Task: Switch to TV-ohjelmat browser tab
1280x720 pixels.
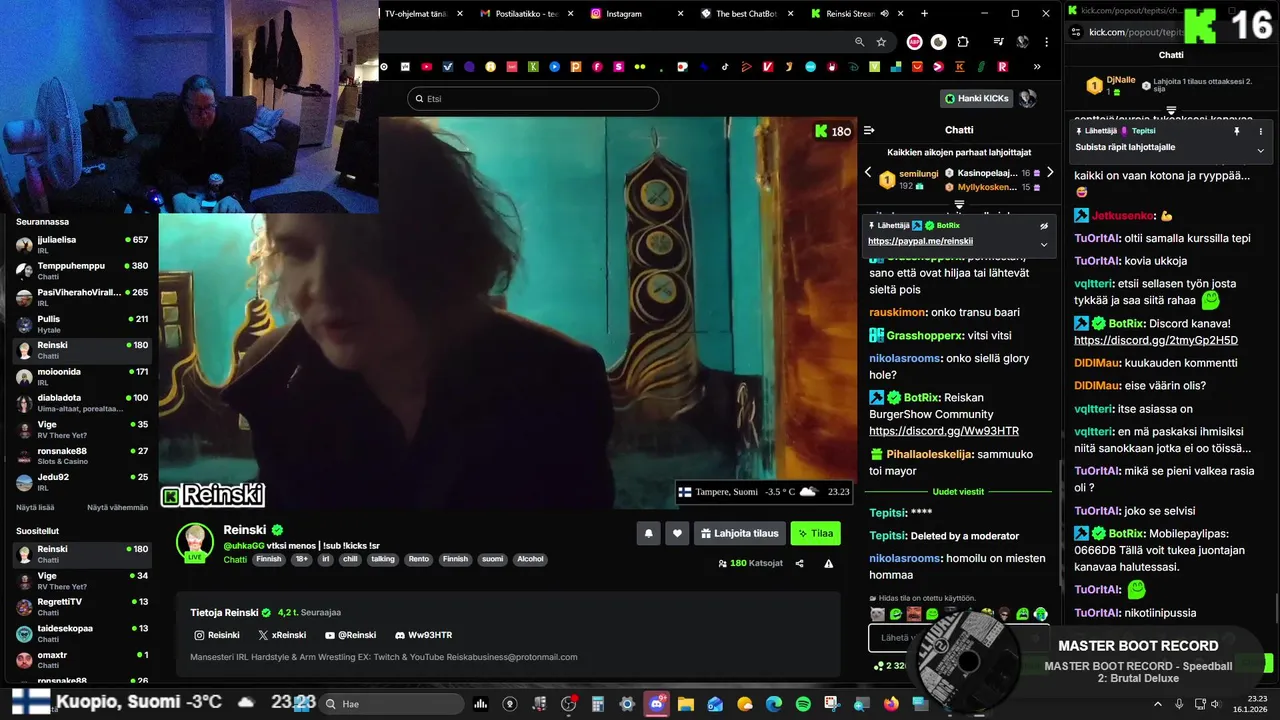Action: (415, 14)
